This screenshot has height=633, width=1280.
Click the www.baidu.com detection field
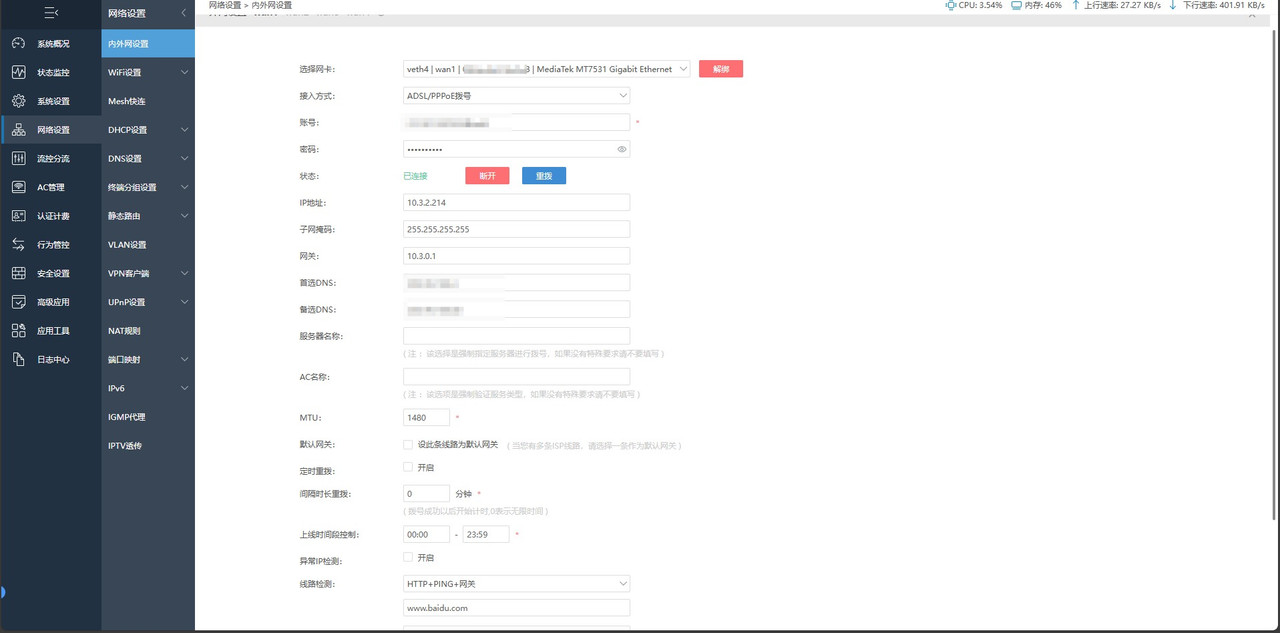coord(516,608)
